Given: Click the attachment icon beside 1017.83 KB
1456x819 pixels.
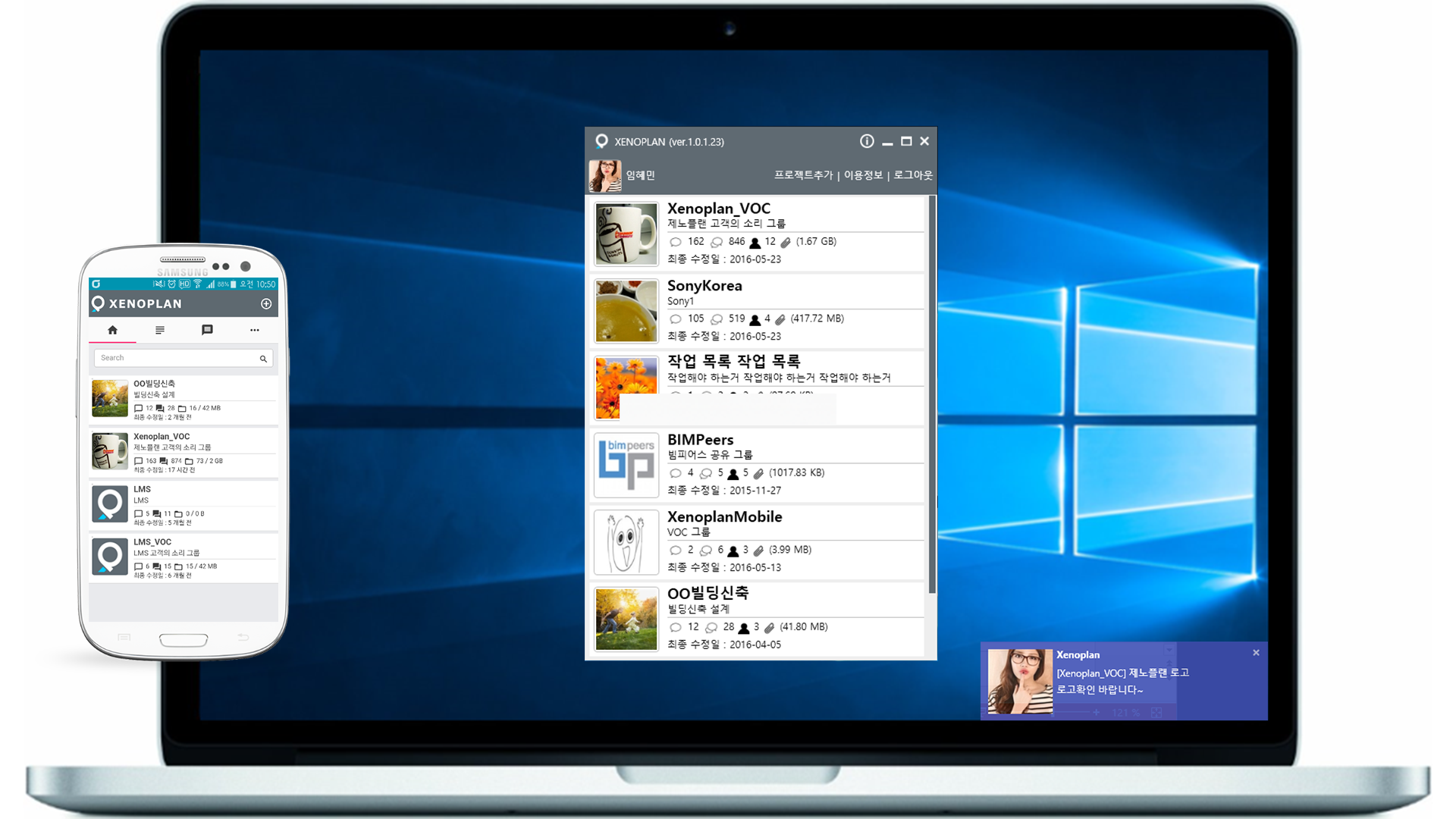Looking at the screenshot, I should click(758, 474).
